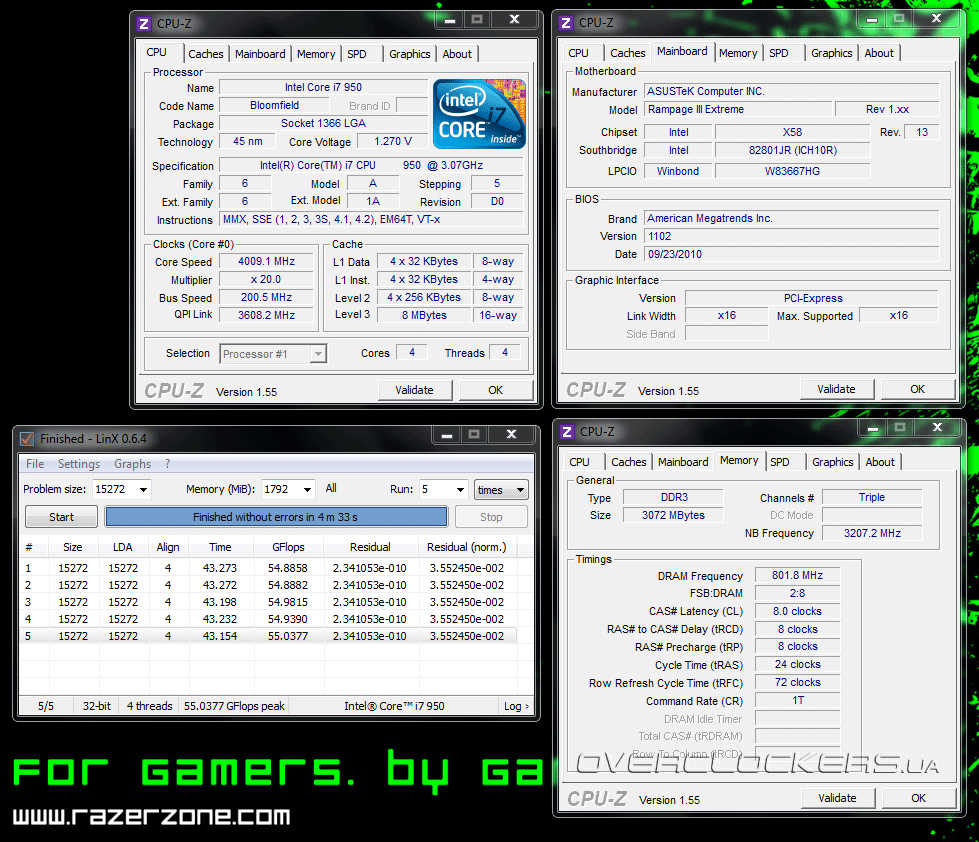Select LinX result row 5 with 55.0377 GFlops
Viewport: 979px width, 842px height.
tap(268, 637)
